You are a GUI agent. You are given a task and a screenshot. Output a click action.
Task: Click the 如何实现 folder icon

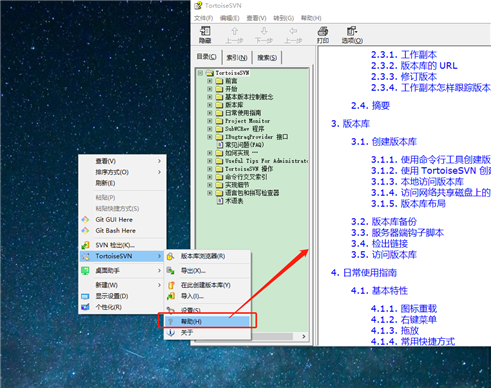tap(219, 153)
